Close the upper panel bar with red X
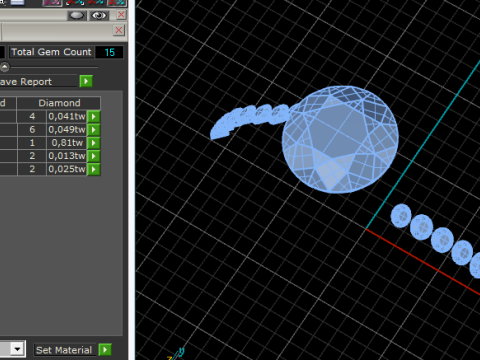480x360 pixels. pos(121,15)
